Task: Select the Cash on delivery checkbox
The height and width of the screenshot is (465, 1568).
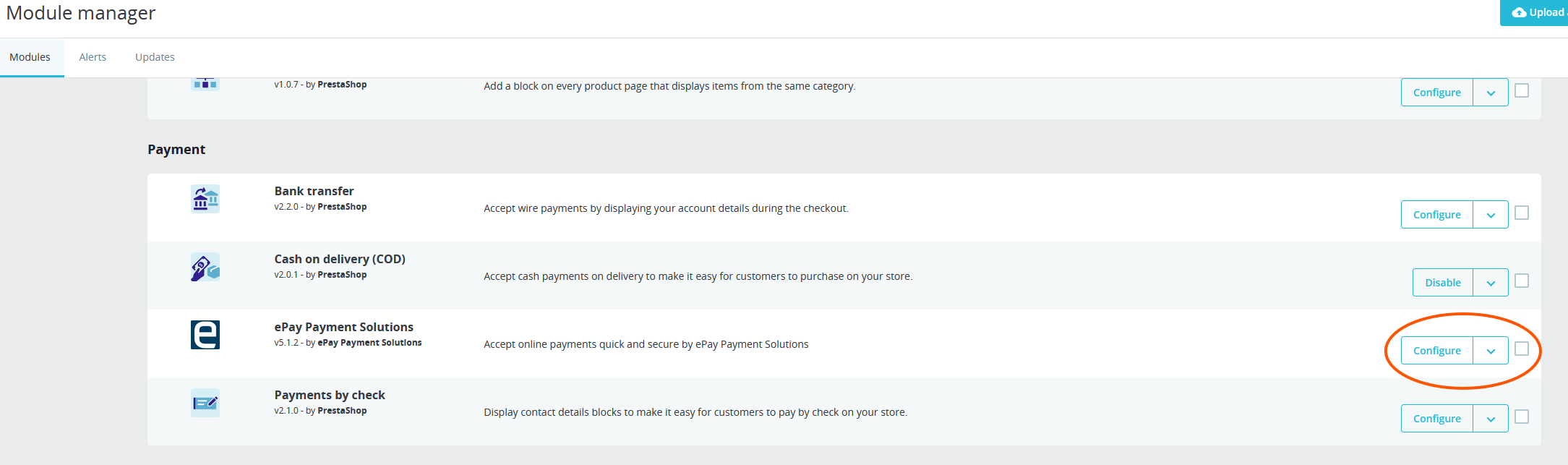Action: [x=1522, y=281]
